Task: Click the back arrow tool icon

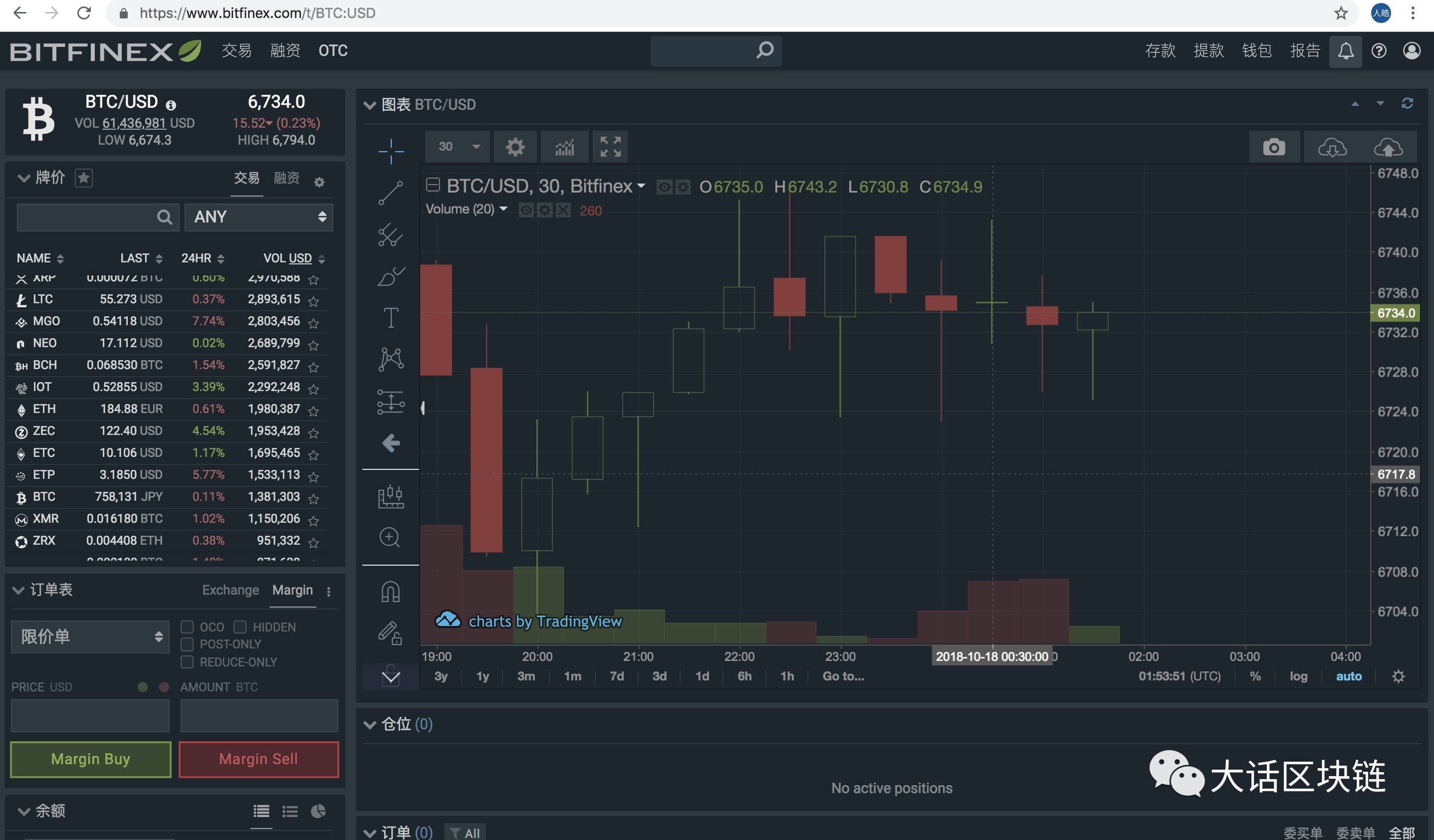Action: (x=391, y=442)
